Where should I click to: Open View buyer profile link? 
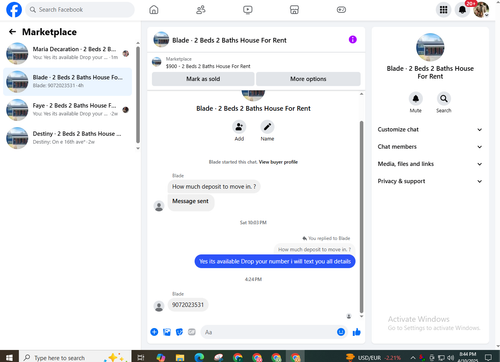[278, 162]
